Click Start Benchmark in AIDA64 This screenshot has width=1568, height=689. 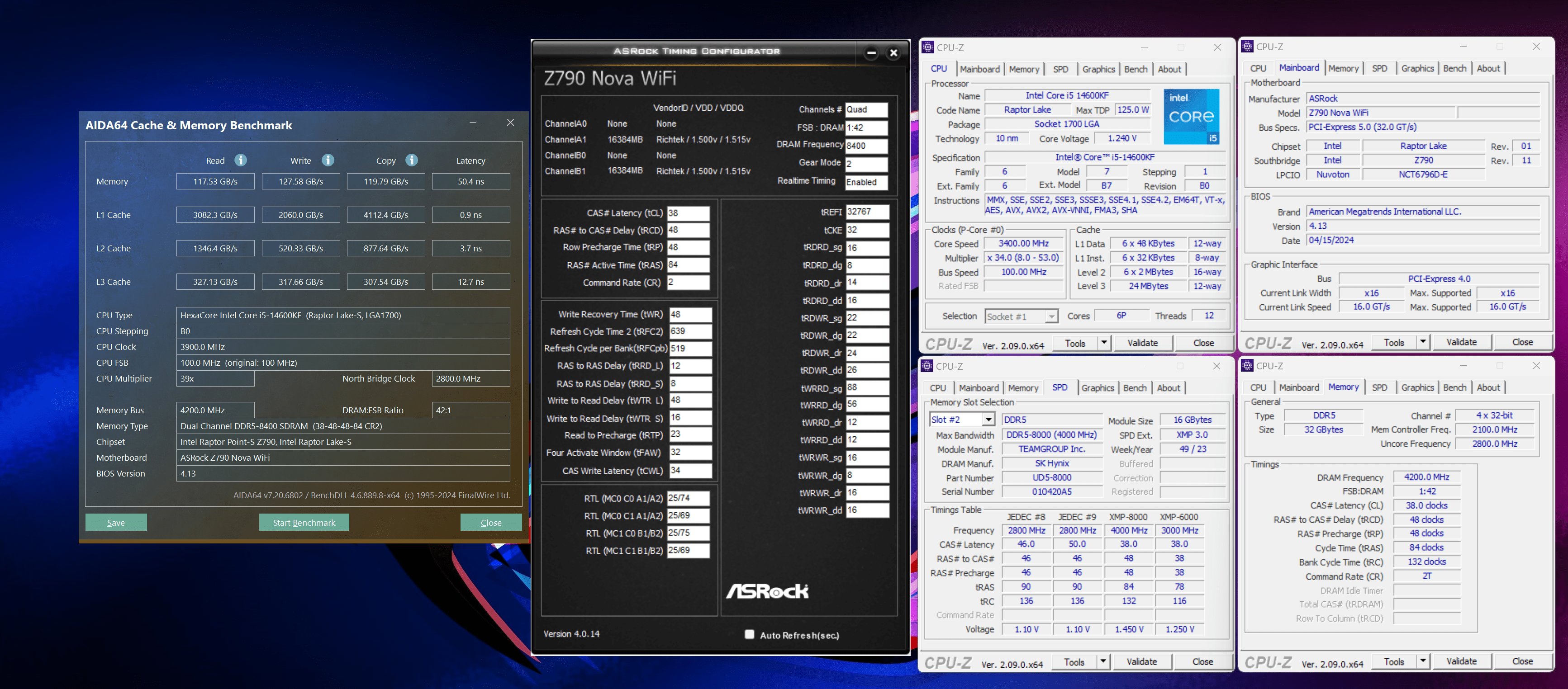[x=304, y=522]
